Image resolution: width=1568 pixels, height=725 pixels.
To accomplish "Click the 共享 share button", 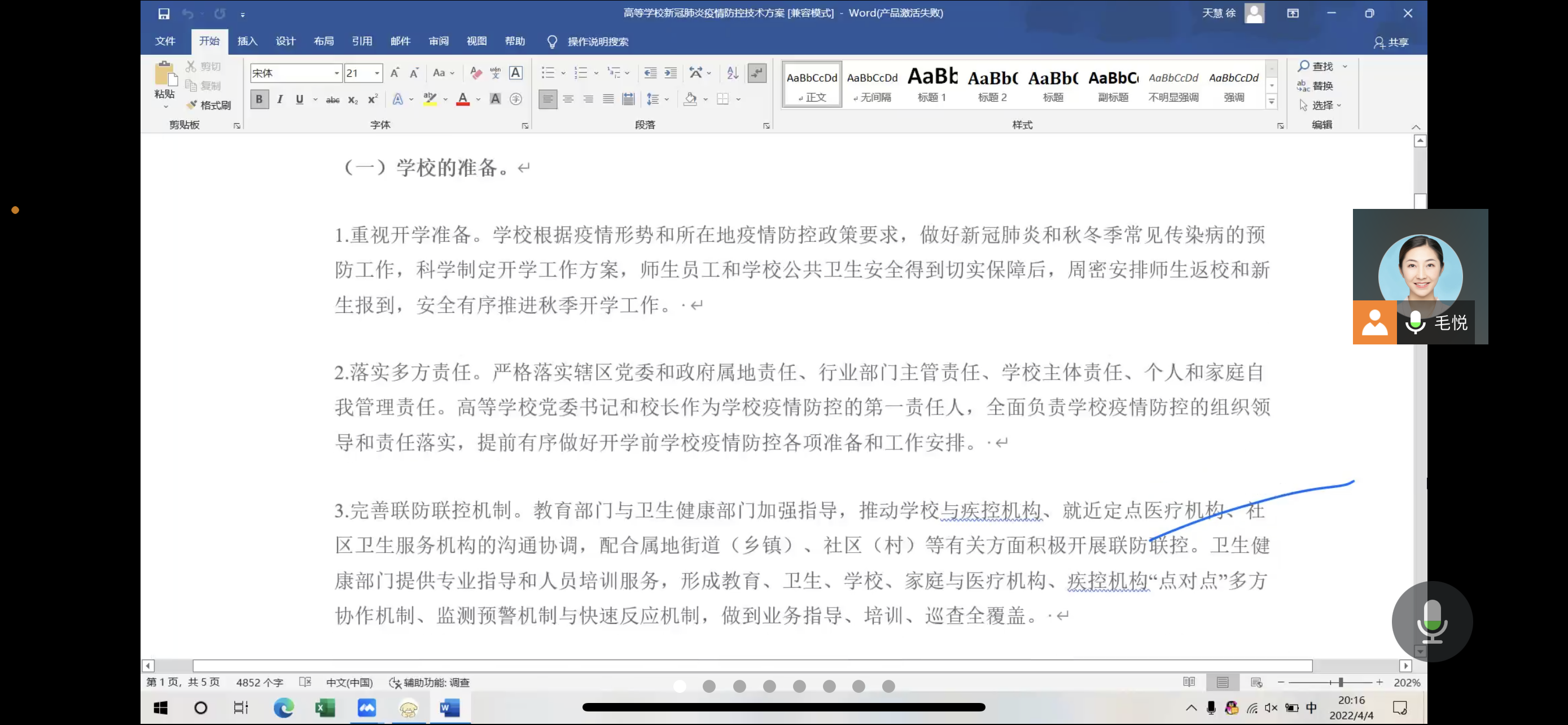I will coord(1391,42).
